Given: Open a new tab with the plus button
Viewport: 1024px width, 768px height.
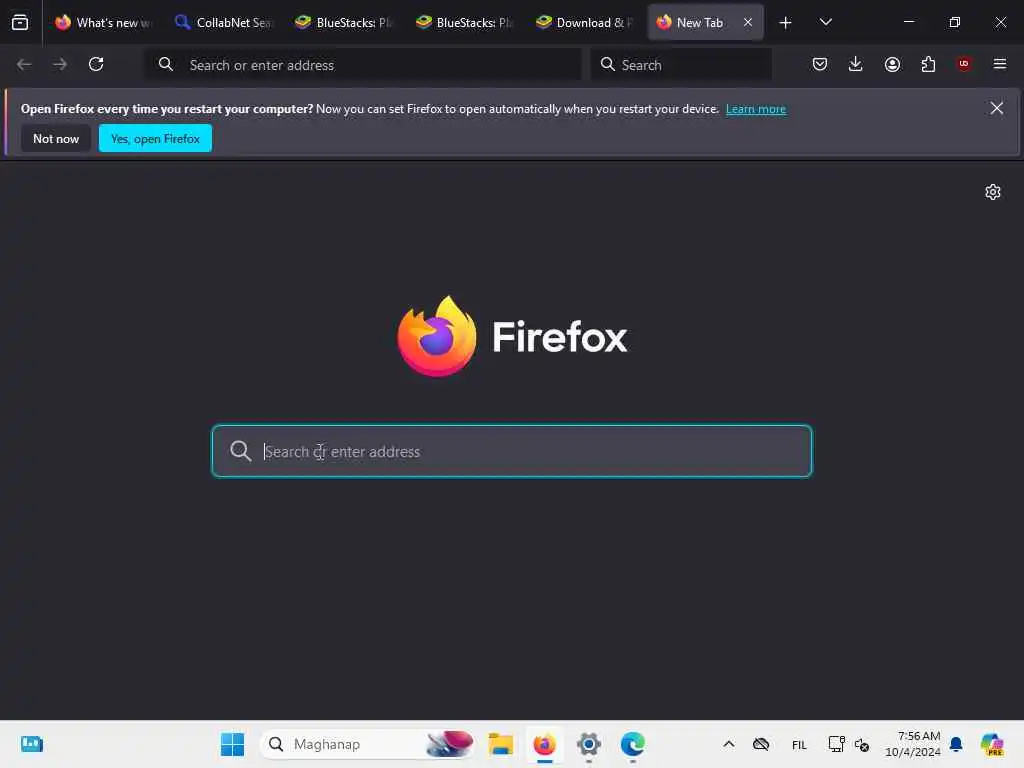Looking at the screenshot, I should pos(786,23).
